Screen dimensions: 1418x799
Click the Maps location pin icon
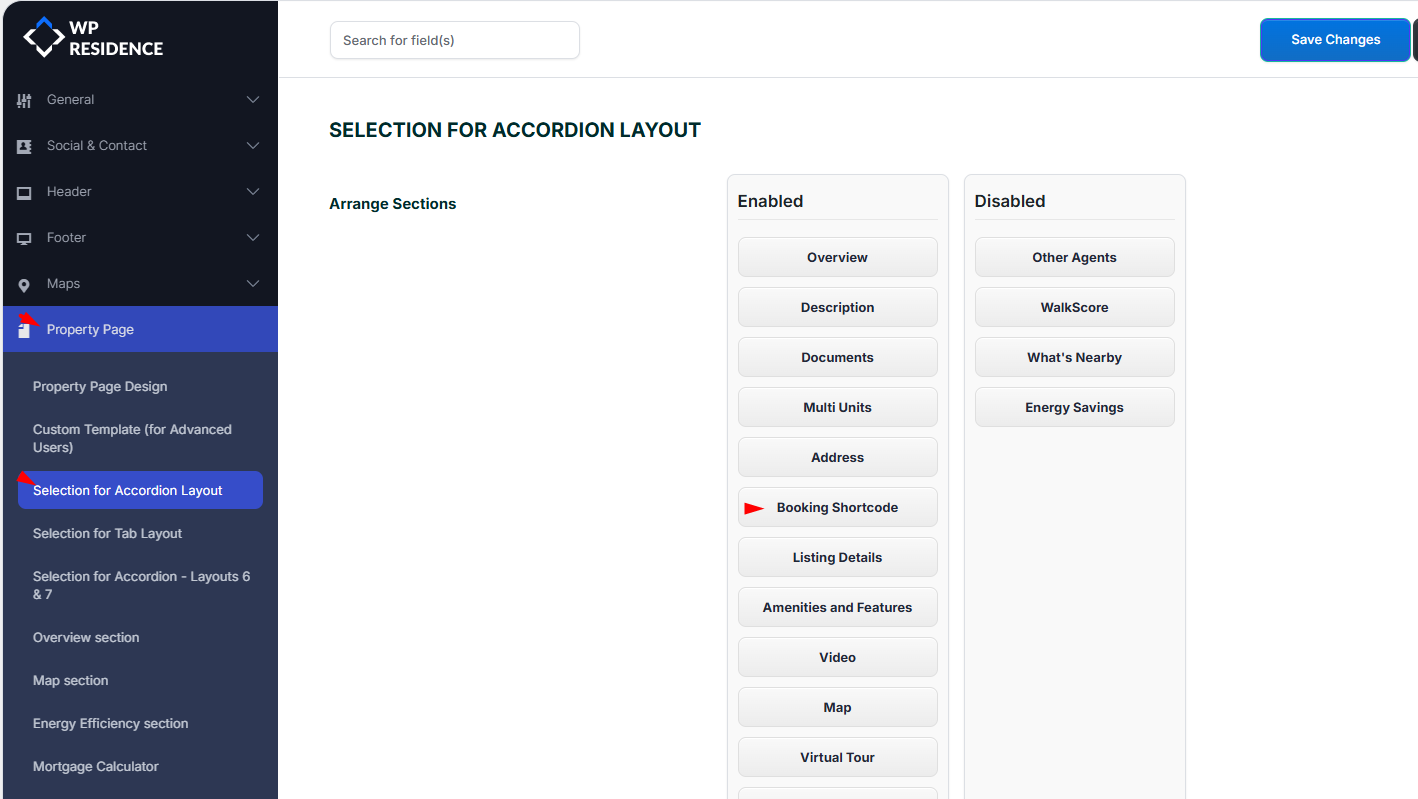pos(24,285)
